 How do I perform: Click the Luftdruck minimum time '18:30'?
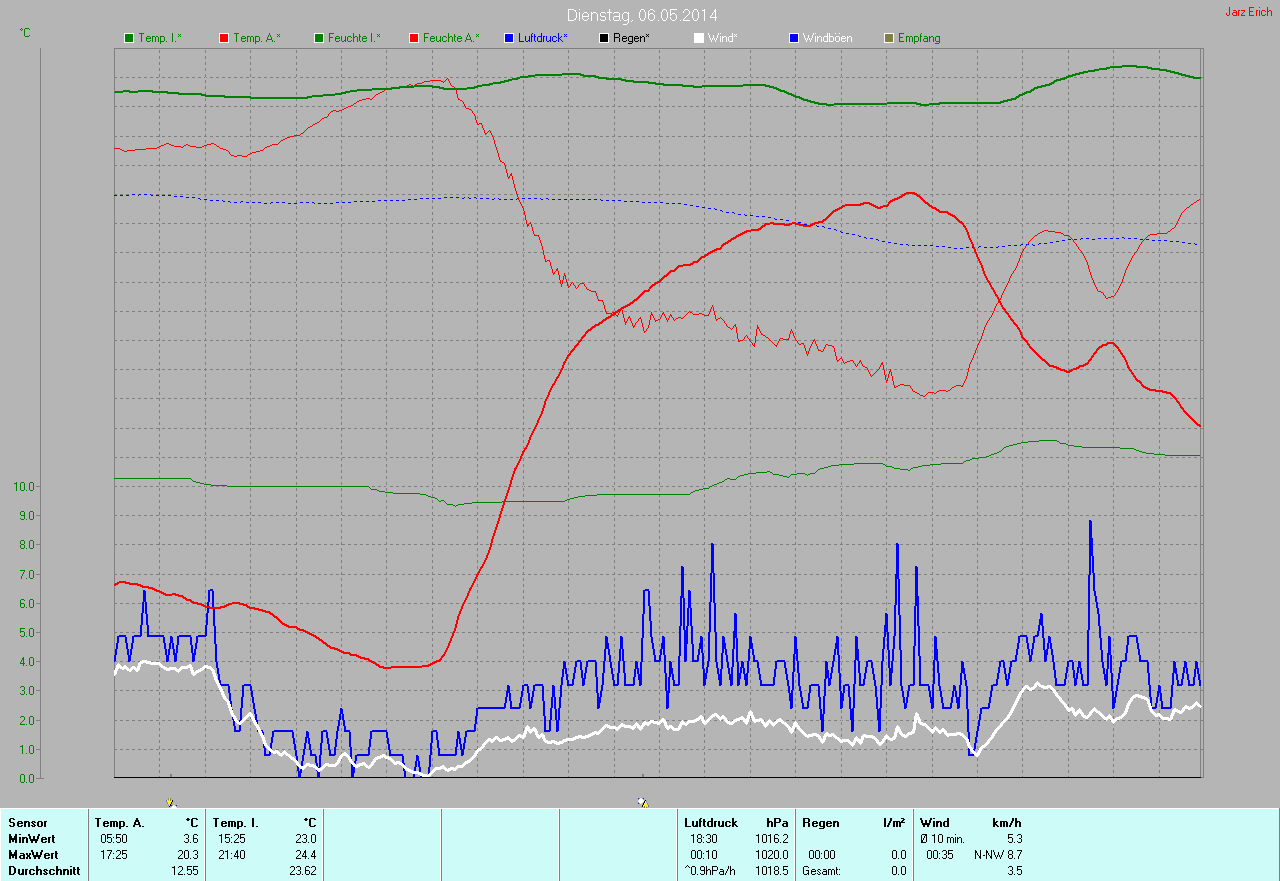coord(704,839)
